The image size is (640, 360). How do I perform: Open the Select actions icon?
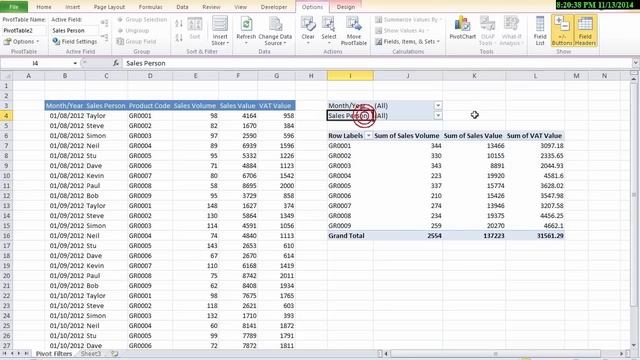click(329, 30)
